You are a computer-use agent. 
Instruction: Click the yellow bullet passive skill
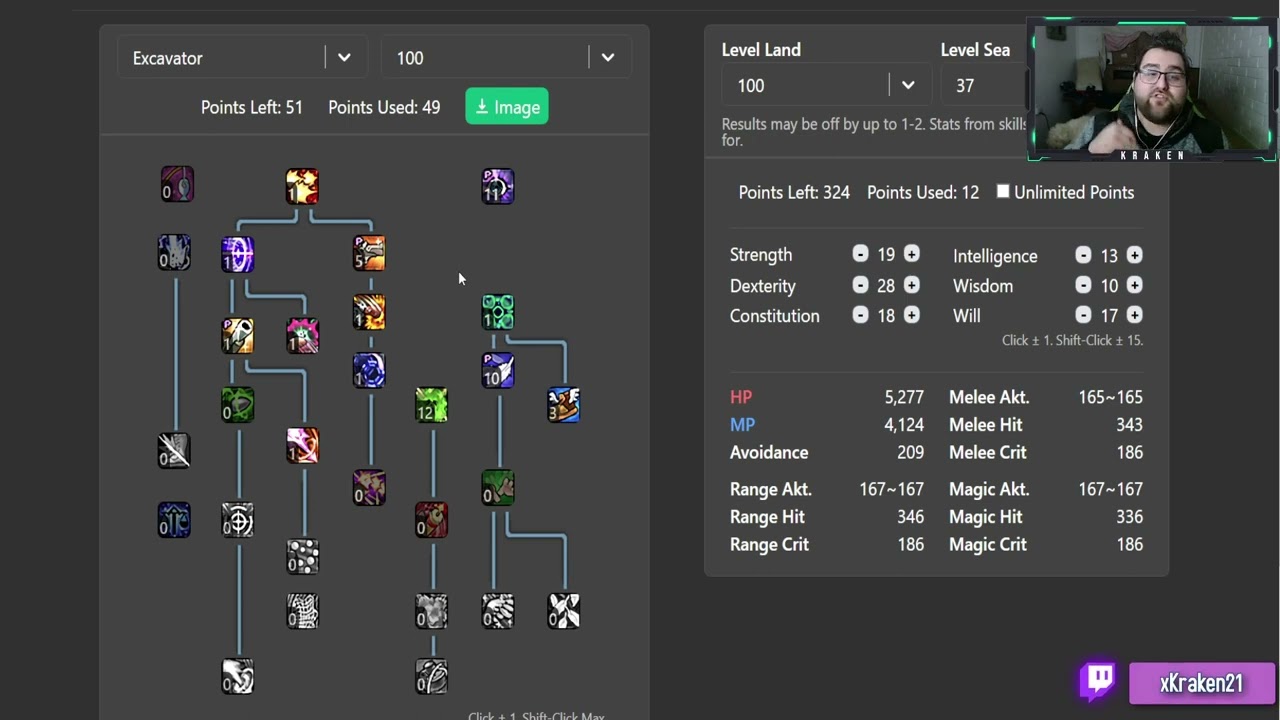click(x=237, y=336)
